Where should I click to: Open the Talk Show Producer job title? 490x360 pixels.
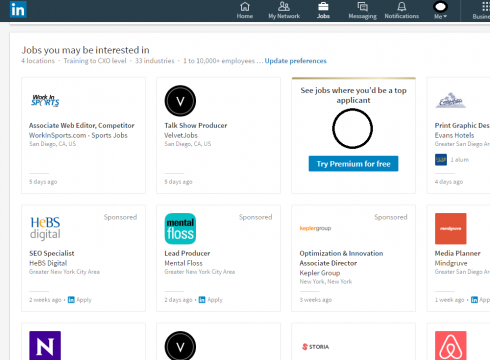(x=196, y=125)
